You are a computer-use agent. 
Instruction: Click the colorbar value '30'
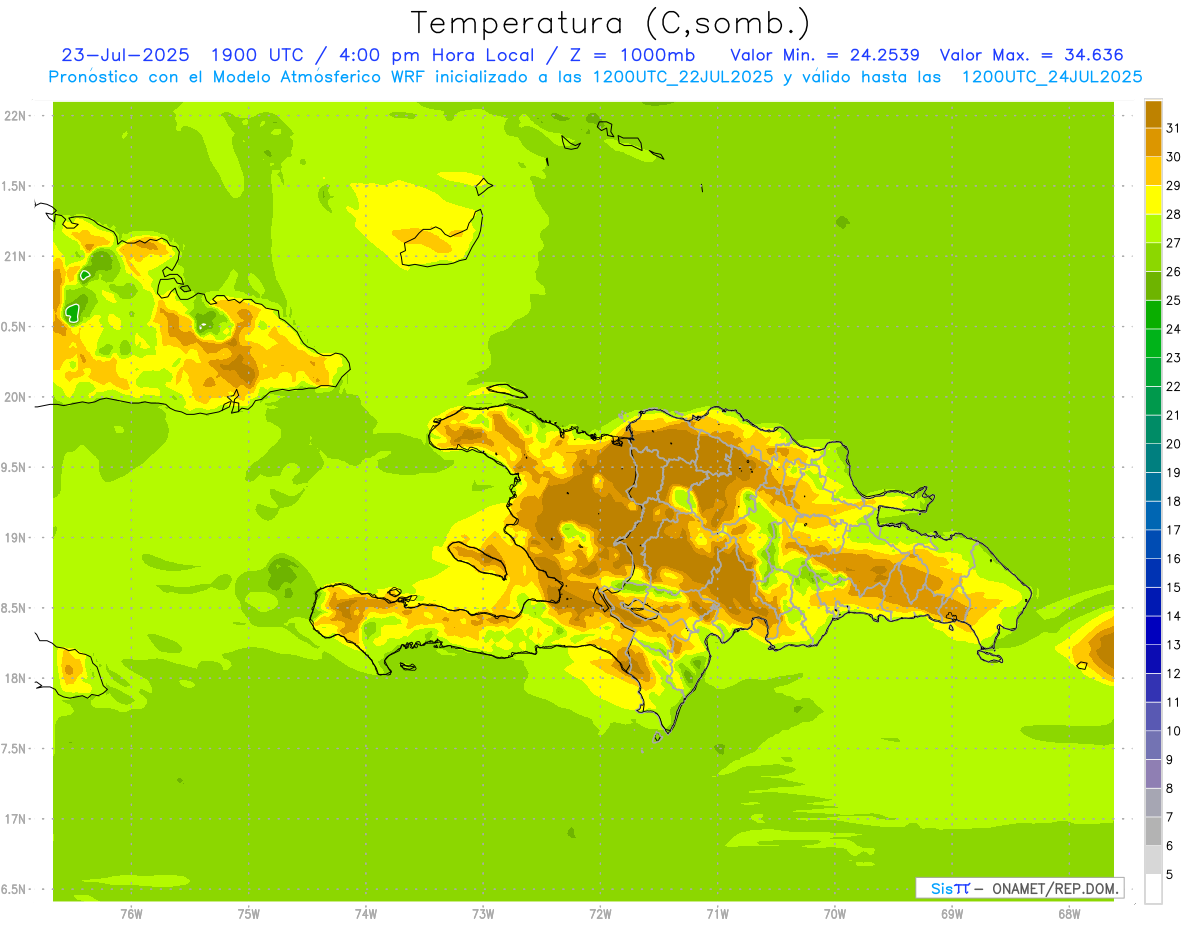pos(1173,157)
